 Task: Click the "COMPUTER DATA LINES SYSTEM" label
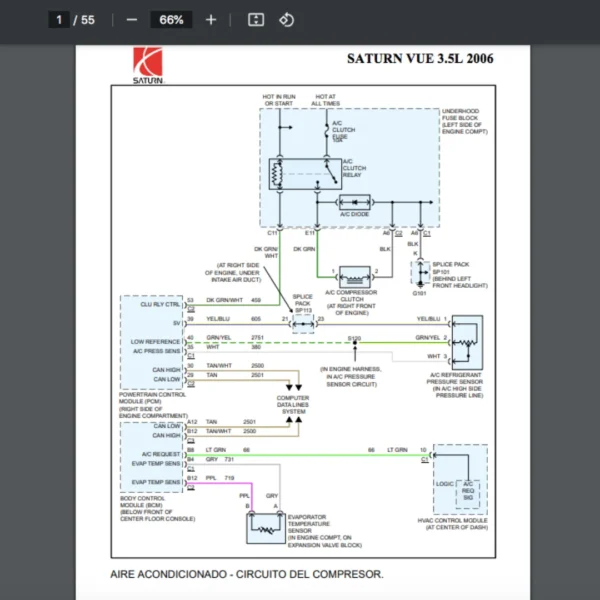pos(293,404)
